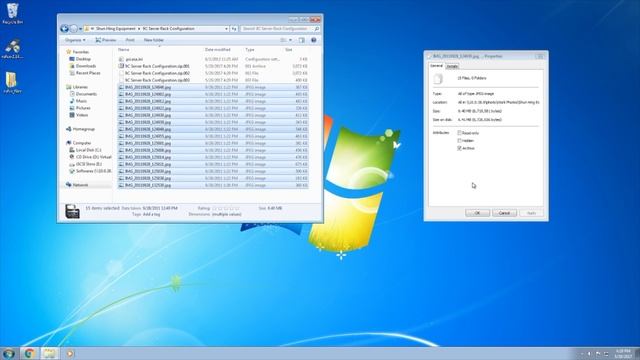Open the address bar previous locations dropdown
640x360 pixels.
coord(226,29)
